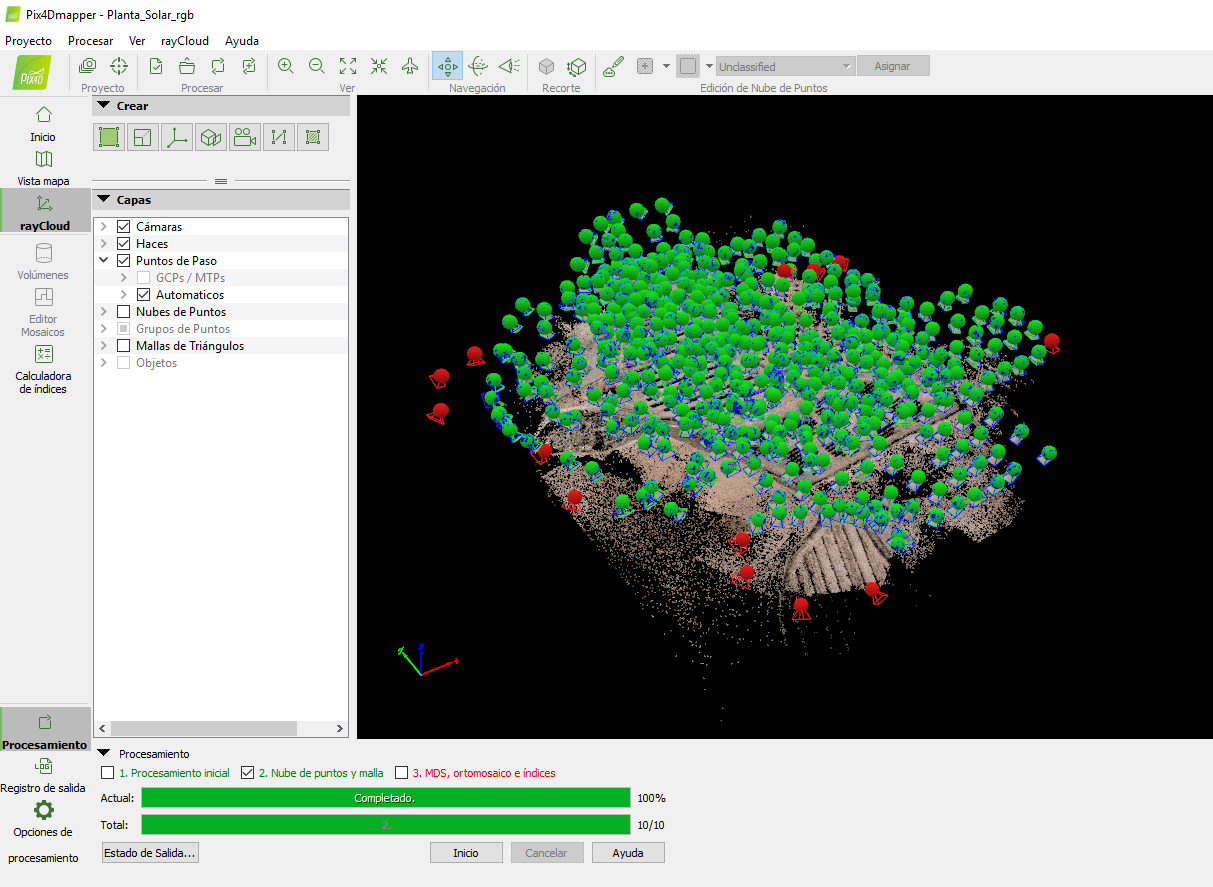Uncheck the Puntos de Paso layer checkbox

[x=124, y=261]
